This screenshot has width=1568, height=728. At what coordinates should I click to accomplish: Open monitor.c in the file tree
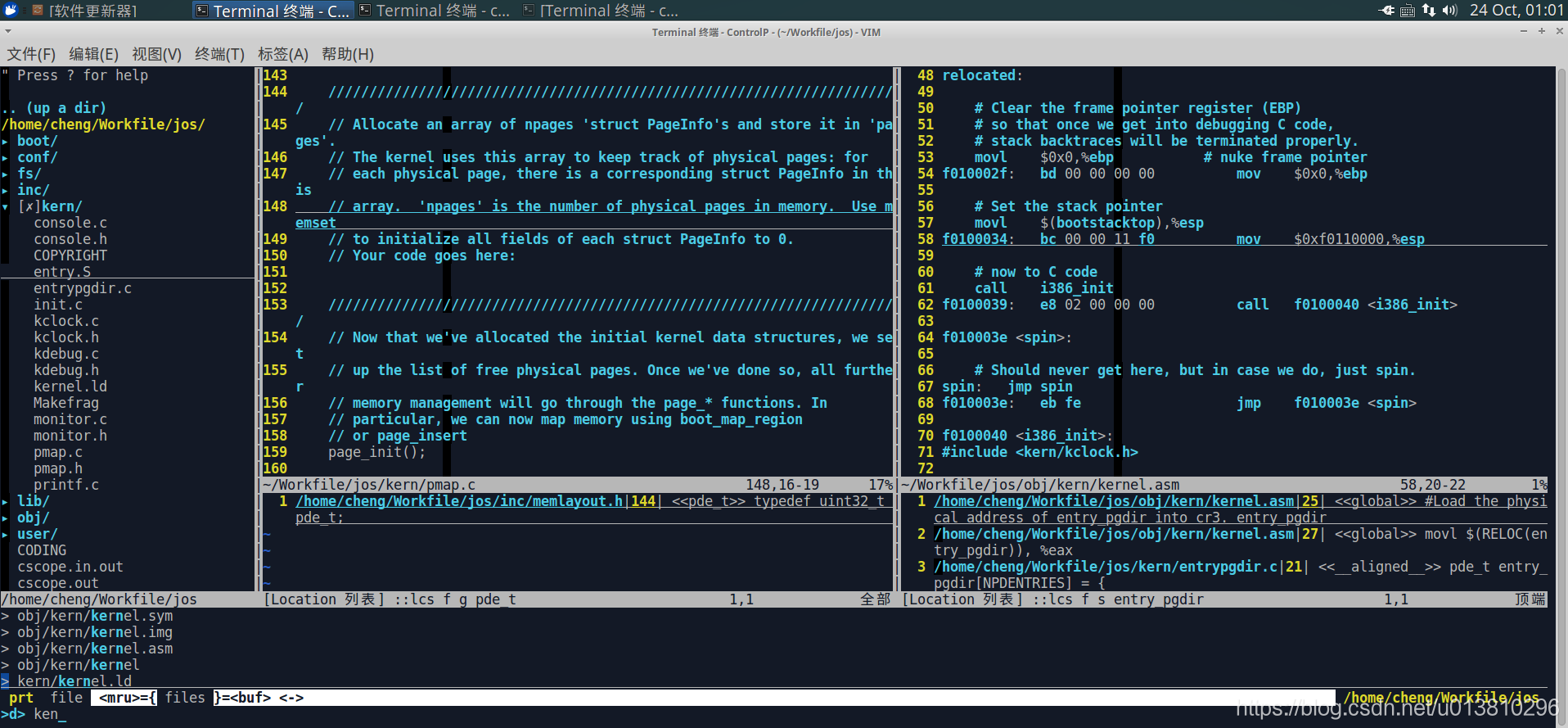pyautogui.click(x=70, y=419)
